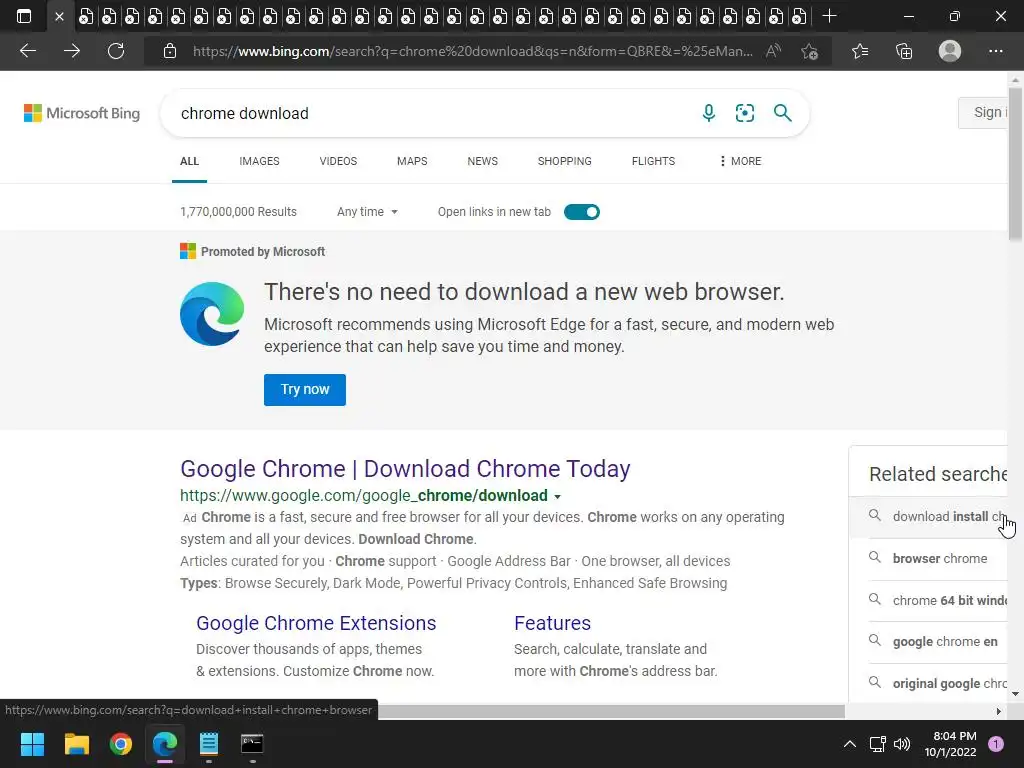The width and height of the screenshot is (1024, 768).
Task: Open the Any time filter dropdown
Action: pos(367,212)
